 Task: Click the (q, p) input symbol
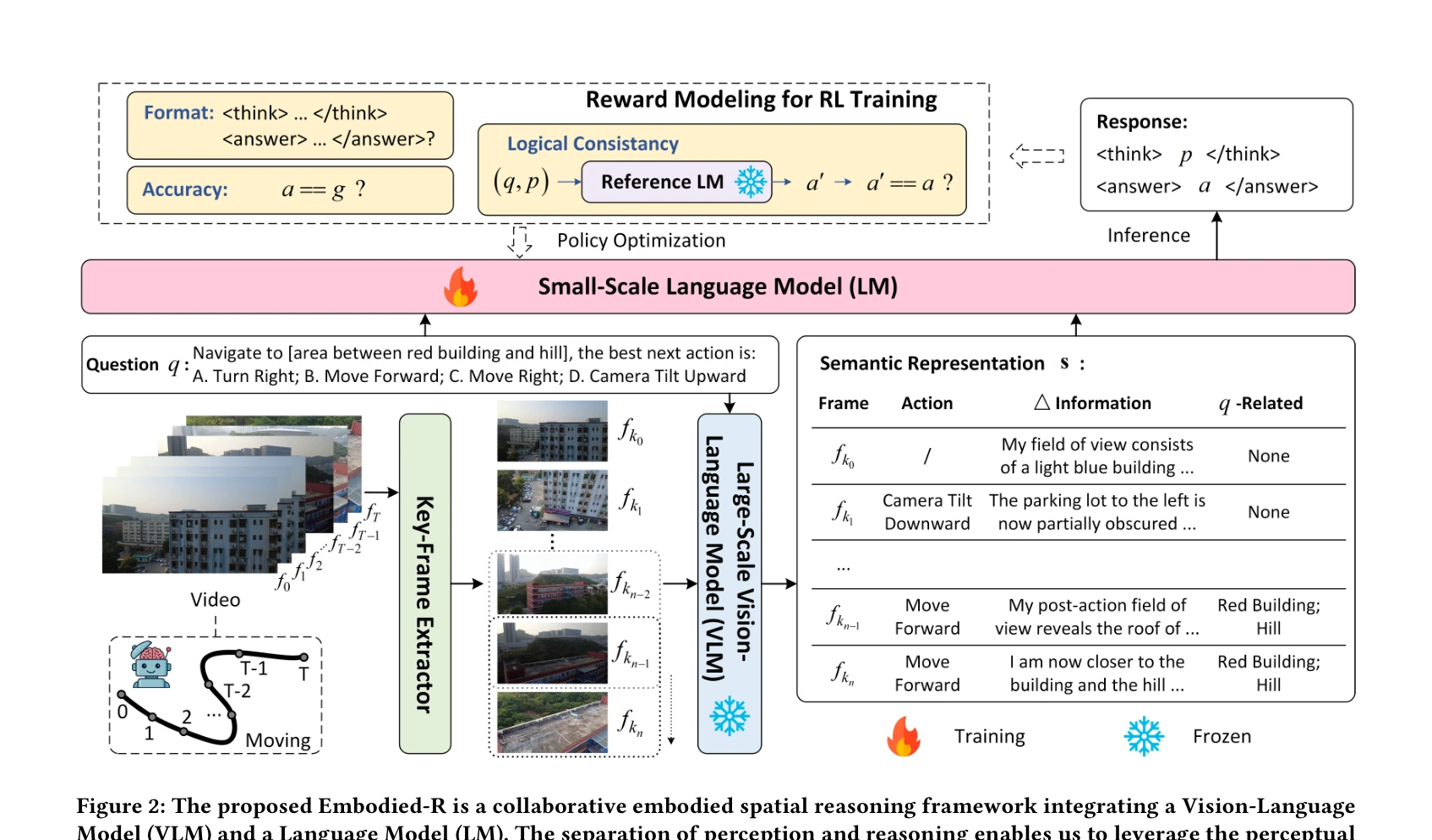tap(522, 182)
